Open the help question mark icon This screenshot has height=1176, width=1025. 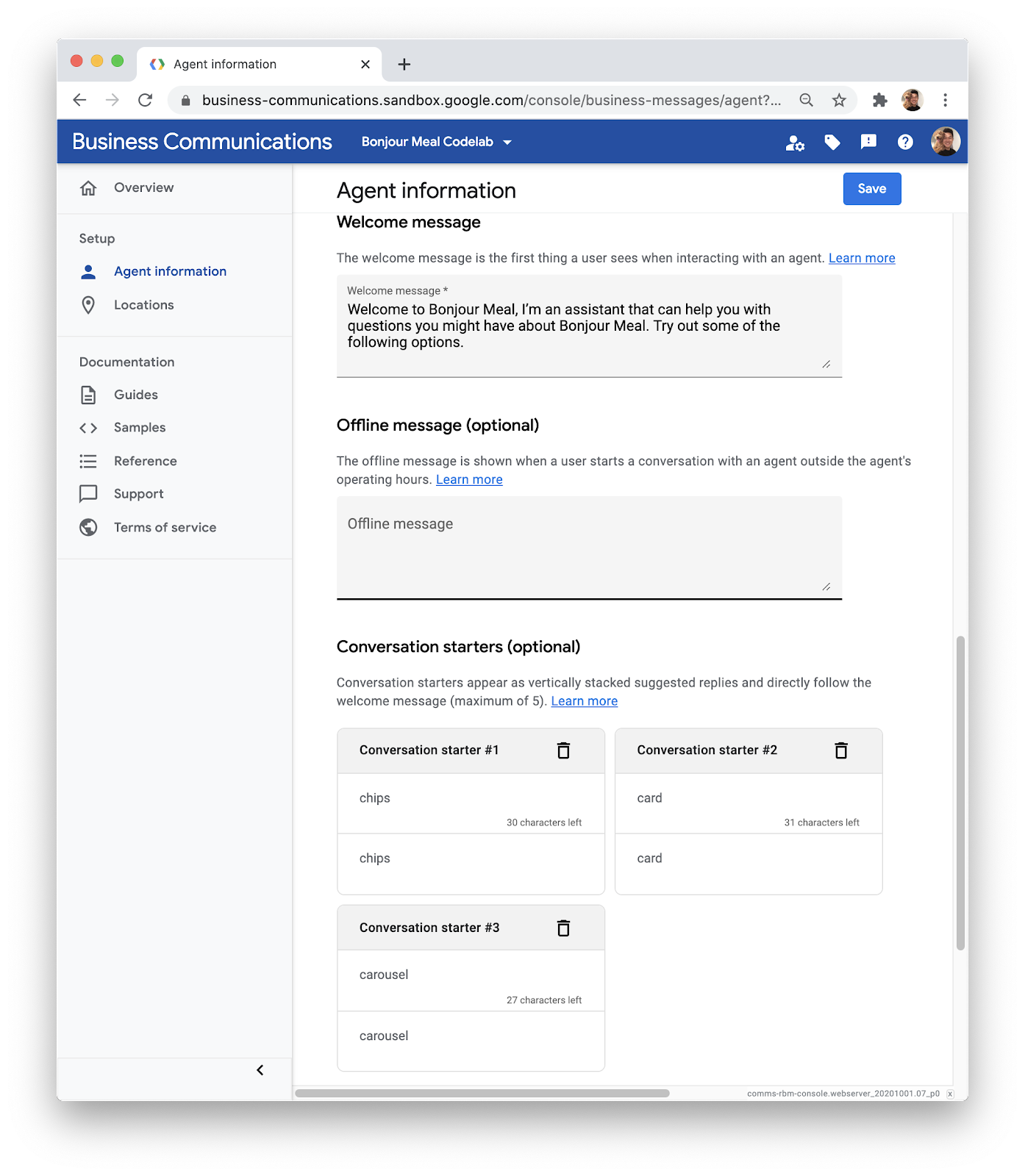(905, 142)
